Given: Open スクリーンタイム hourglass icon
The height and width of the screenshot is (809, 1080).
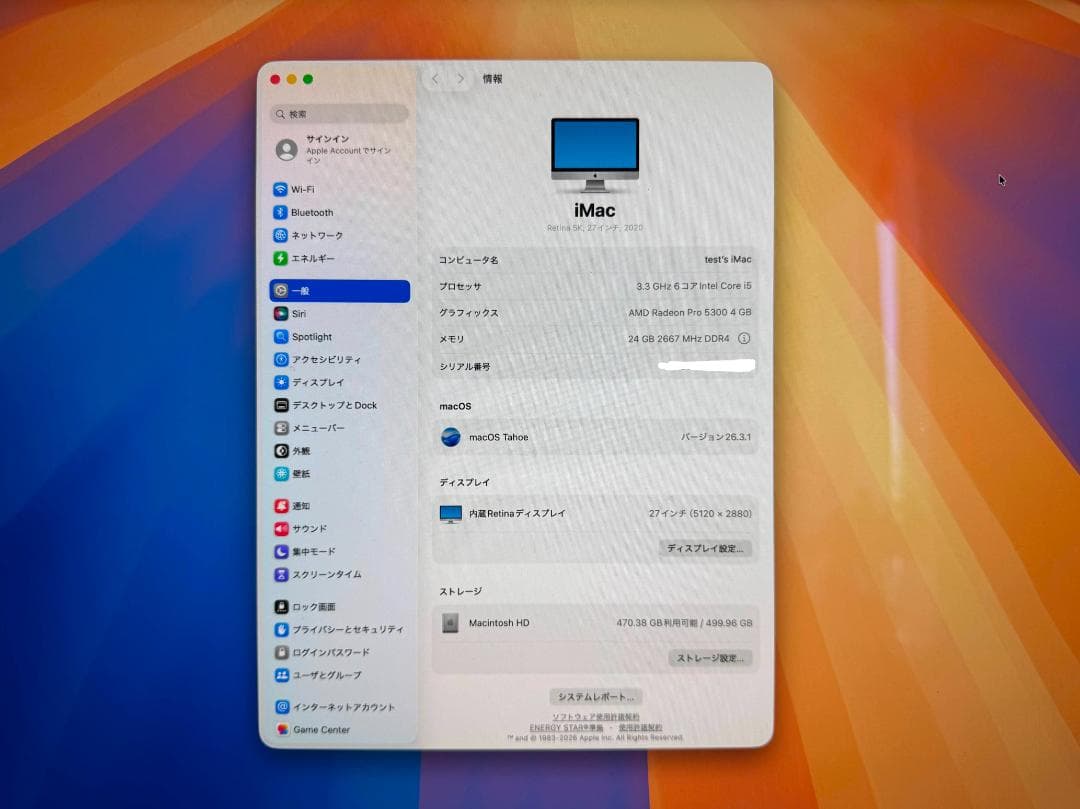Looking at the screenshot, I should pos(281,574).
